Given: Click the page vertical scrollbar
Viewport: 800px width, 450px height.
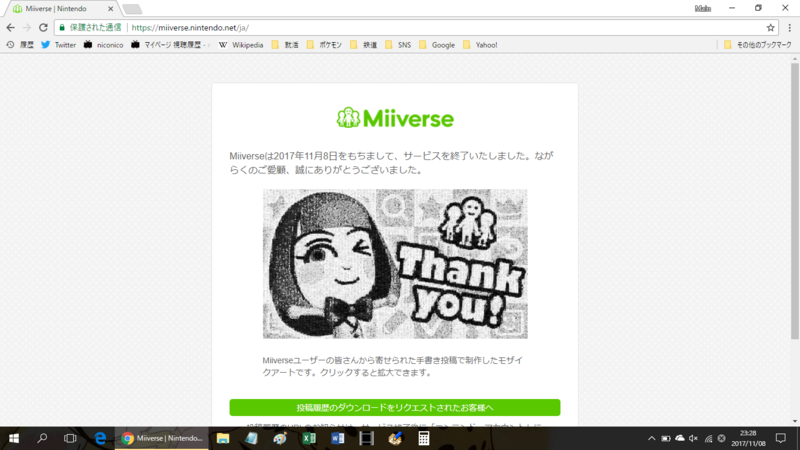Looking at the screenshot, I should [795, 202].
